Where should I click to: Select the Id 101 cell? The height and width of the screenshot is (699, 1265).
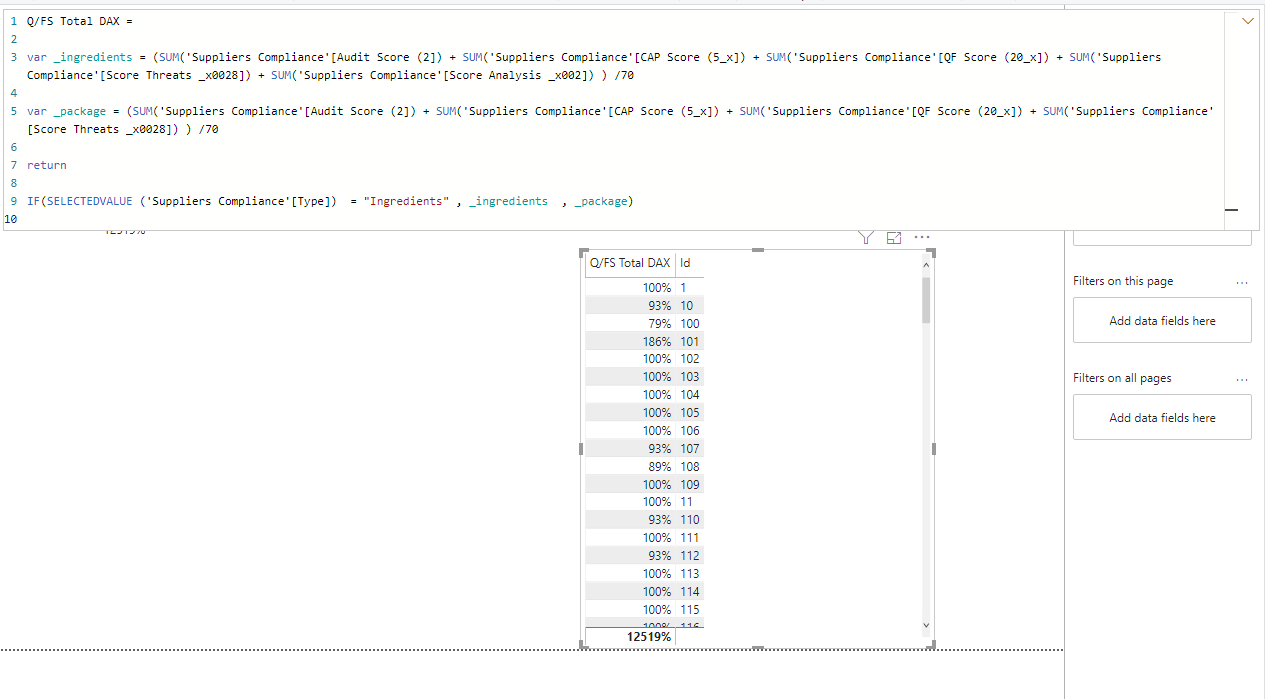(x=690, y=341)
